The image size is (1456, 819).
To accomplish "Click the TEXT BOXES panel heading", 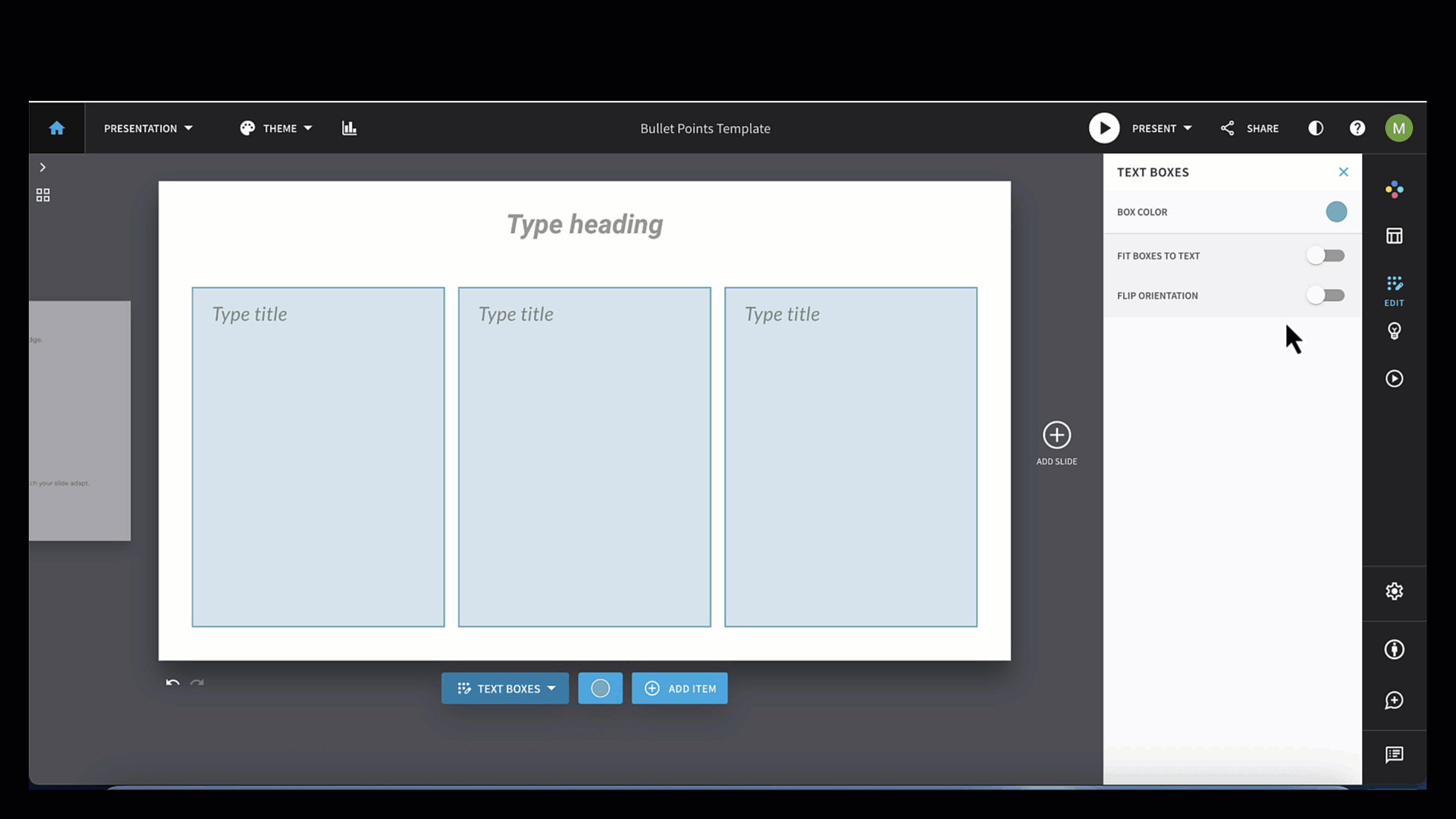I will pyautogui.click(x=1153, y=172).
